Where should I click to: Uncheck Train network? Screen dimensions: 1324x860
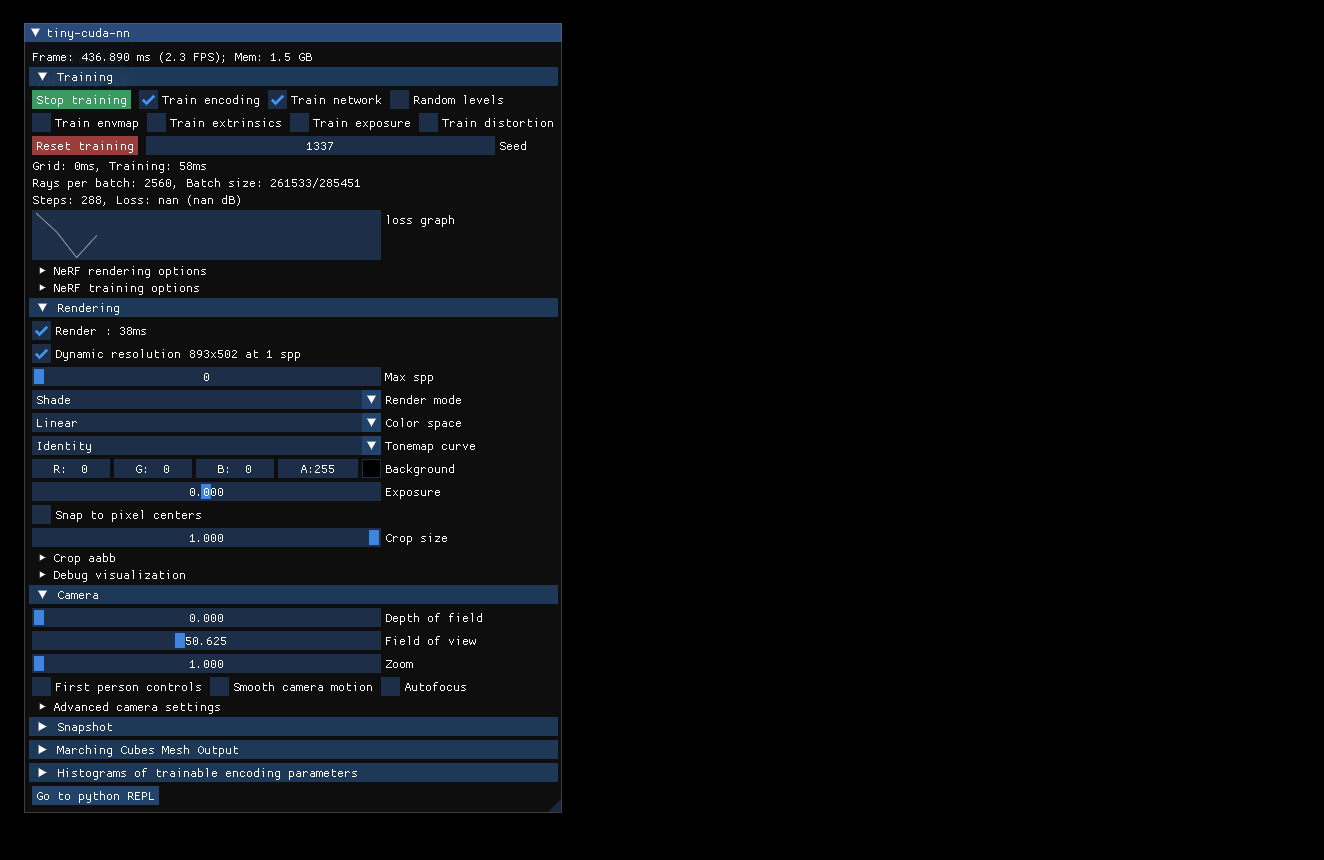coord(277,99)
